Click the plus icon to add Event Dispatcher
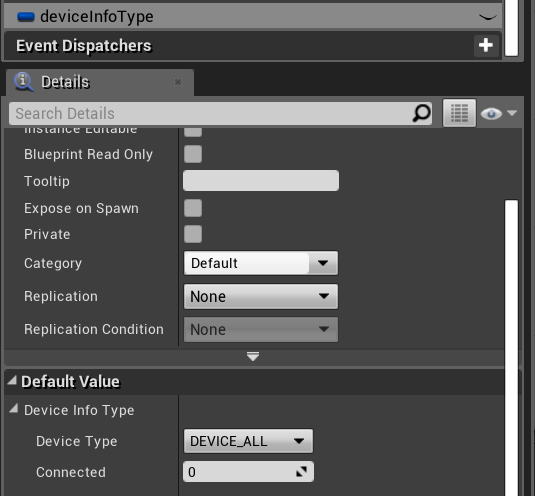Viewport: 535px width, 496px height. click(486, 45)
